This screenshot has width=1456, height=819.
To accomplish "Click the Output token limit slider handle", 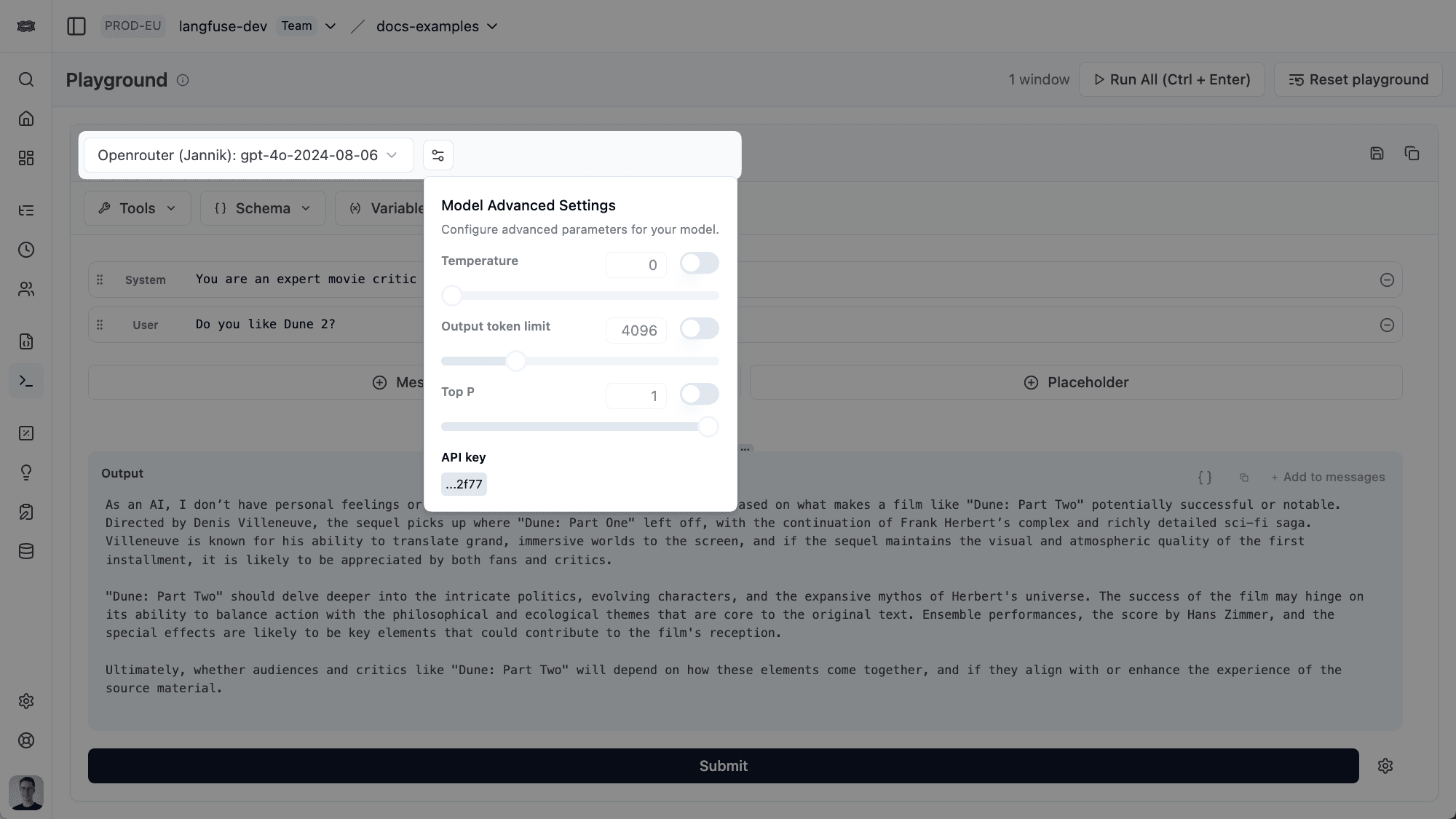I will pyautogui.click(x=516, y=361).
